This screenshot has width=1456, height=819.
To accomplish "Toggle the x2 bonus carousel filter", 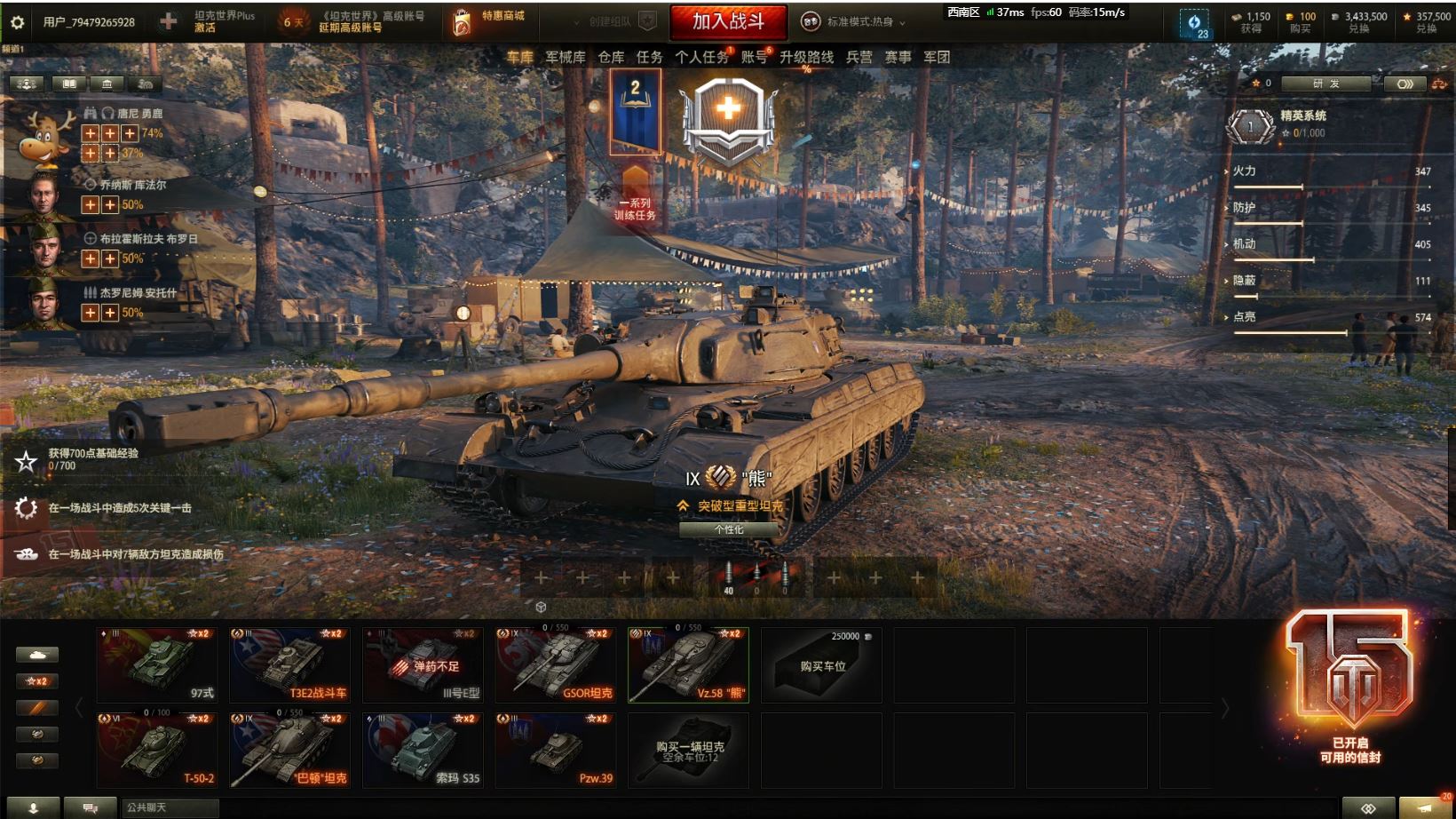I will point(37,681).
